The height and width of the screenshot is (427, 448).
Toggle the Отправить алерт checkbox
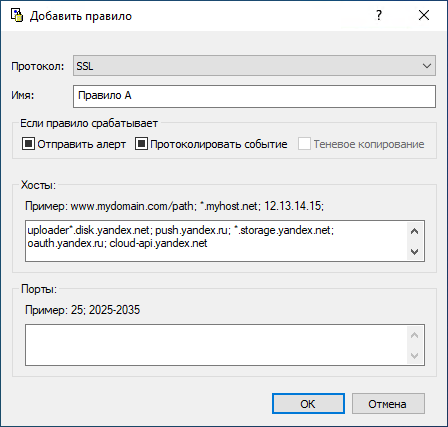point(28,144)
